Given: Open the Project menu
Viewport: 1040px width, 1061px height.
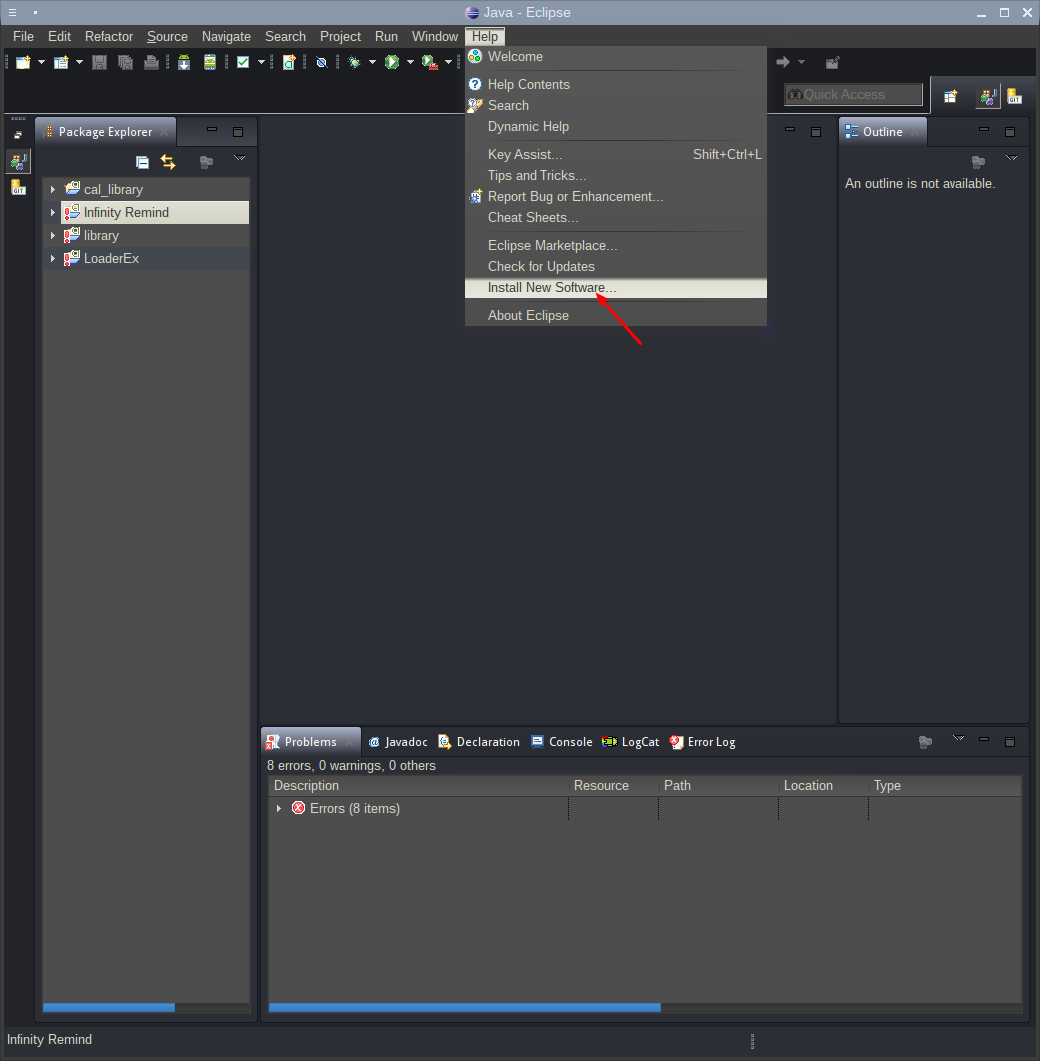Looking at the screenshot, I should point(340,37).
